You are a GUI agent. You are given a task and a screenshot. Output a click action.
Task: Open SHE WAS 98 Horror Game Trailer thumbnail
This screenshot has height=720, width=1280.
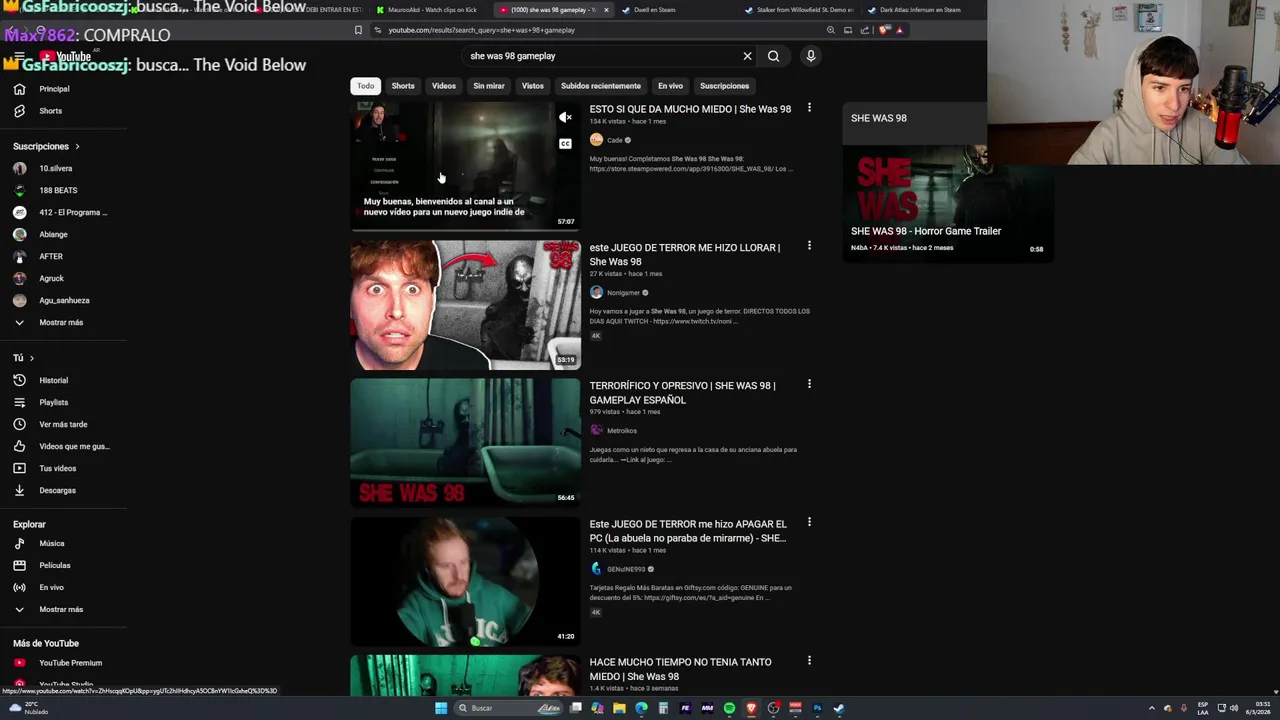coord(948,202)
